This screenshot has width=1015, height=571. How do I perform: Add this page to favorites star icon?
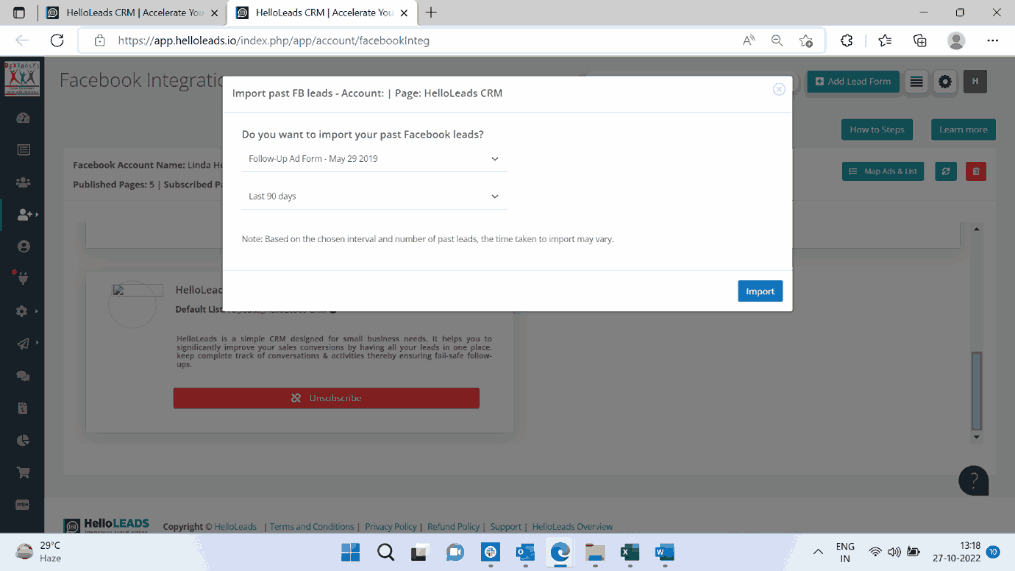tap(806, 40)
